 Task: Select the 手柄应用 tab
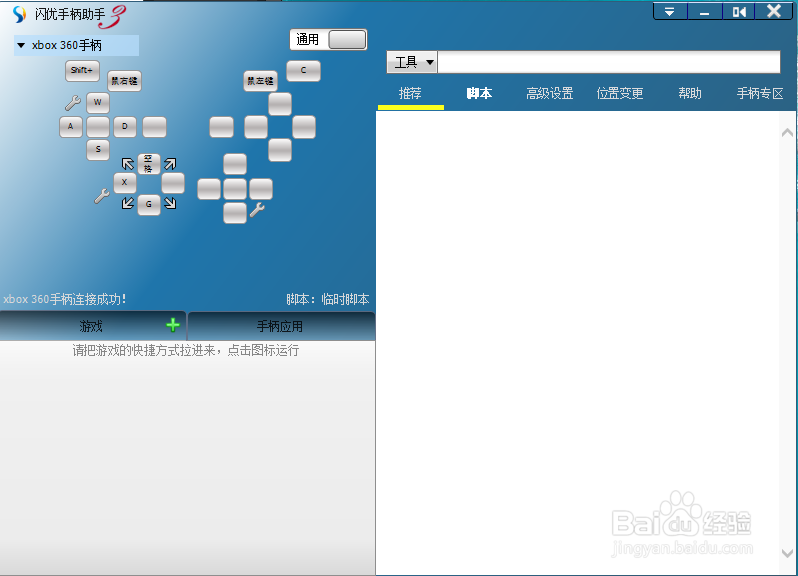281,326
